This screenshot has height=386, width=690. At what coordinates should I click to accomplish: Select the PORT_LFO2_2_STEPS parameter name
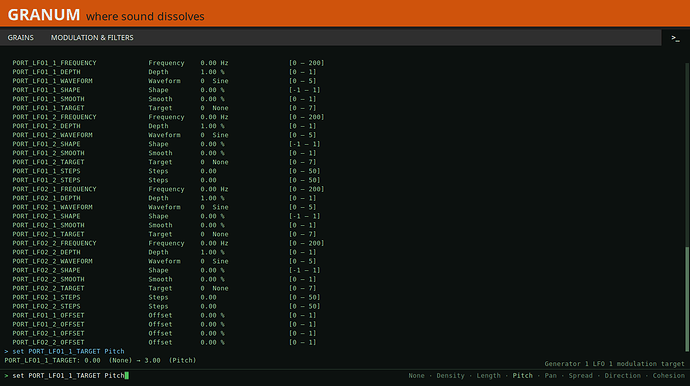coord(46,306)
